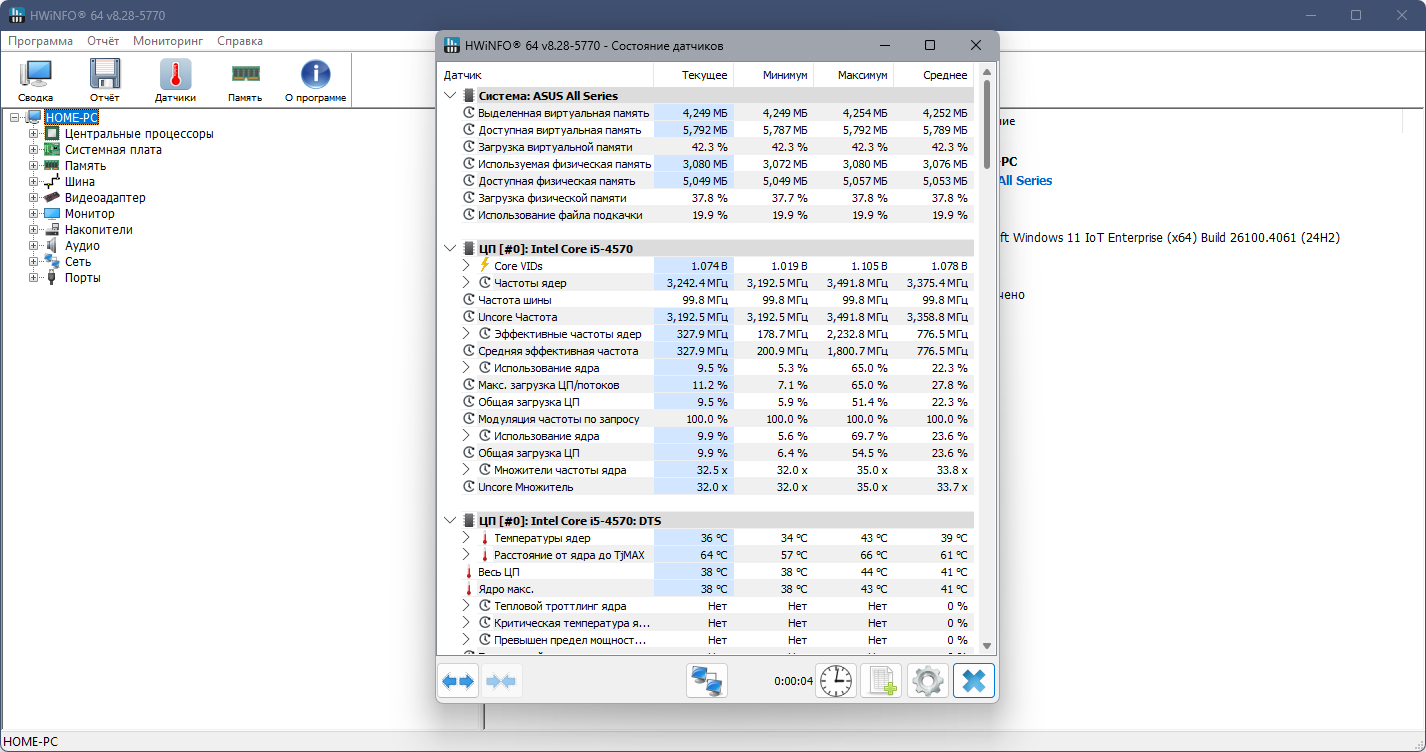Image resolution: width=1426 pixels, height=752 pixels.
Task: Click the Монитор display icon
Action: pos(52,214)
